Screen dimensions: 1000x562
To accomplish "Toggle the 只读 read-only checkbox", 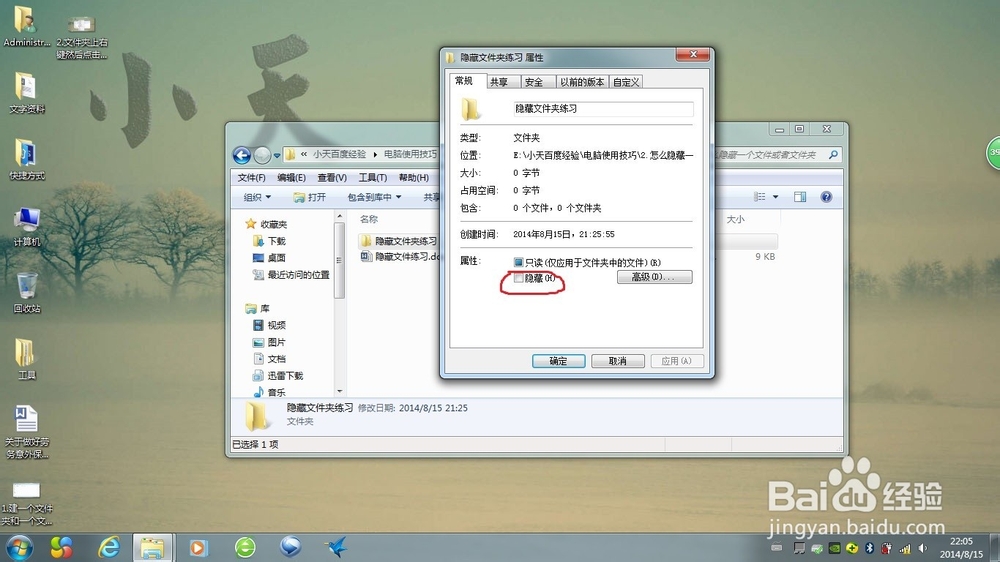I will [518, 262].
